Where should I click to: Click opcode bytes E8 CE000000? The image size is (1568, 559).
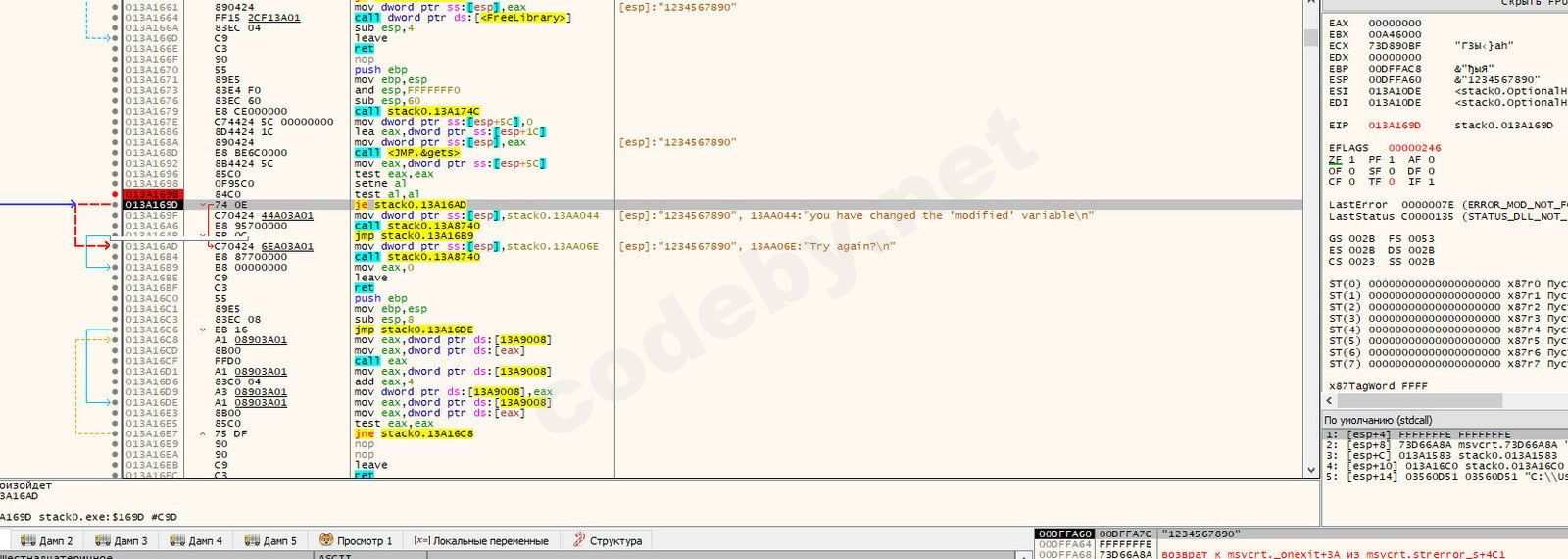pos(251,111)
